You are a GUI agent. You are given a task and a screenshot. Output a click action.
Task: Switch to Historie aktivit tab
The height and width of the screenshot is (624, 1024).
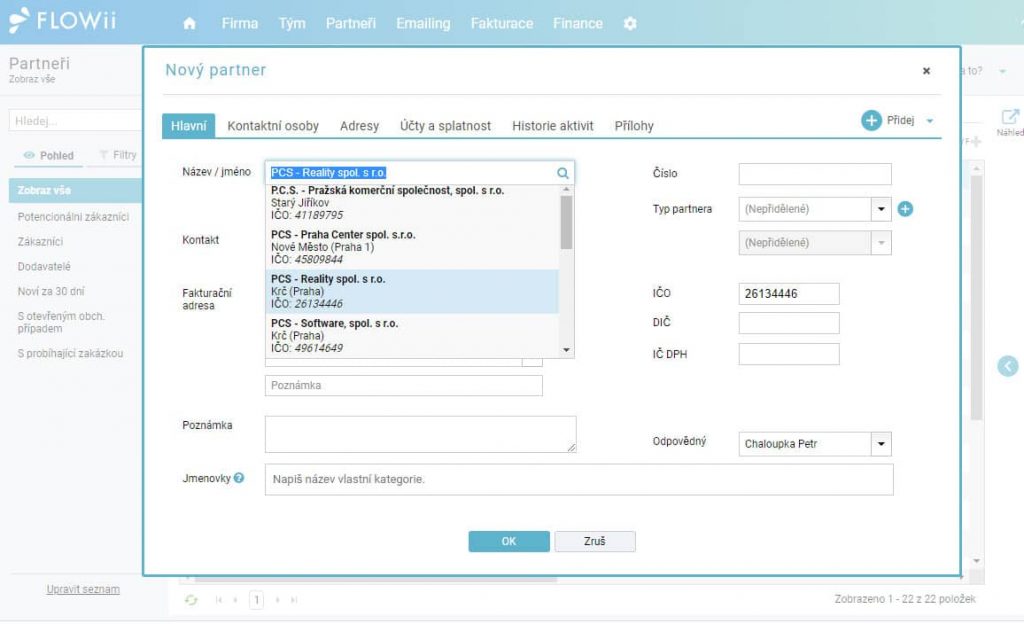[552, 126]
